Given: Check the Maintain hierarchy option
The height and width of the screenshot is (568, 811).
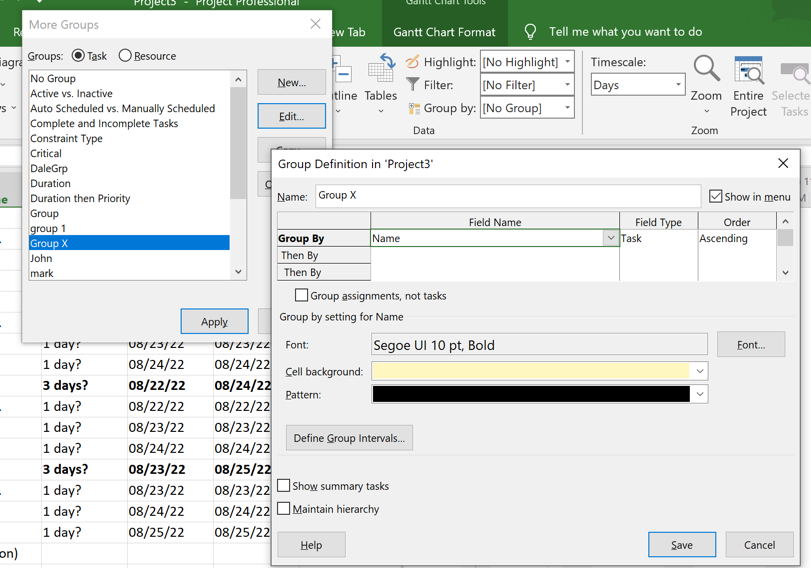Looking at the screenshot, I should click(284, 508).
